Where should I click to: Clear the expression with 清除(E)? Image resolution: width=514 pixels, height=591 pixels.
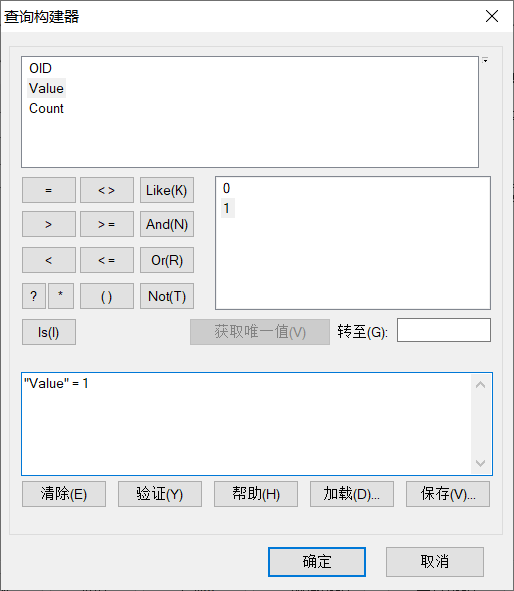[64, 494]
